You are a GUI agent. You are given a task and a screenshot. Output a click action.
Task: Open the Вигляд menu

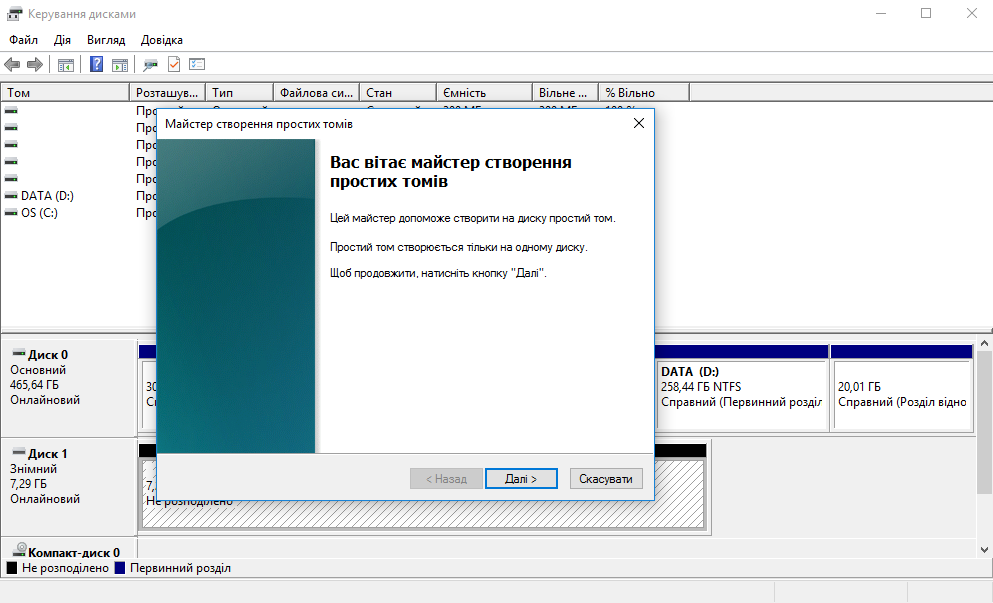tap(106, 40)
